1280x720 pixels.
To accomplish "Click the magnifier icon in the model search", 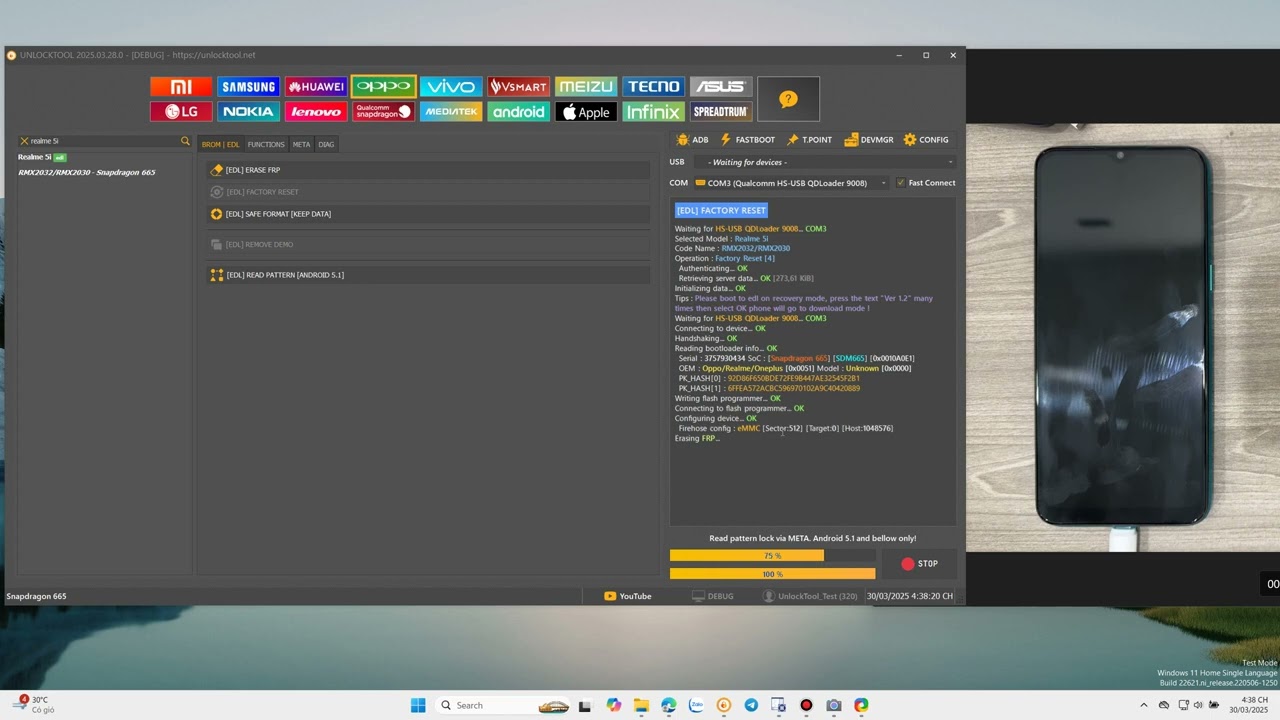I will [185, 141].
